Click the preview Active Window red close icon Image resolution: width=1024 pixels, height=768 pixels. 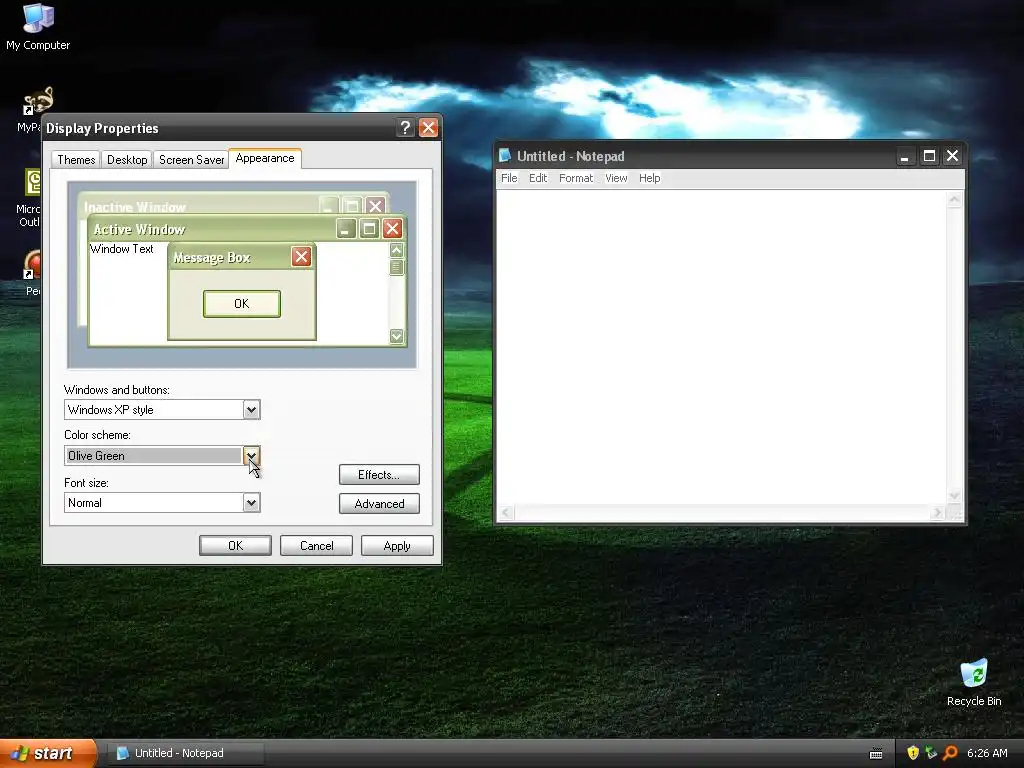pos(392,229)
